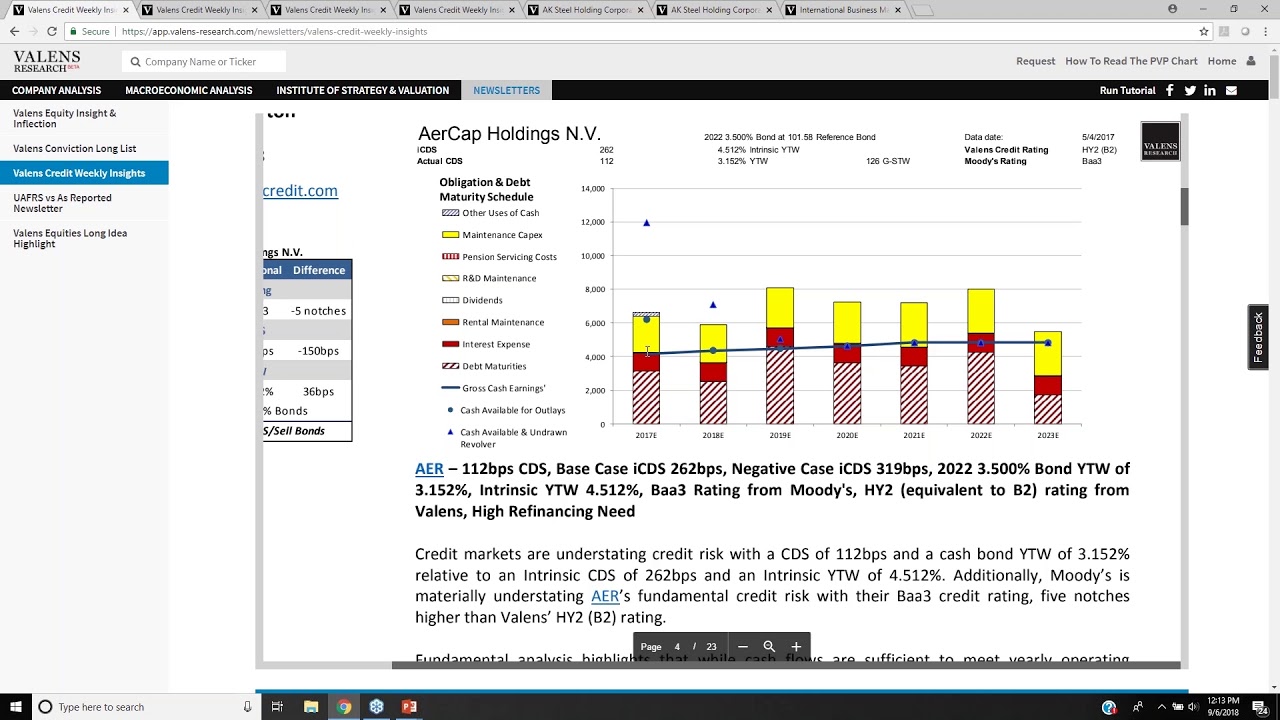
Task: Click the PDF viewer vertical scrollbar thumb
Action: [1184, 207]
